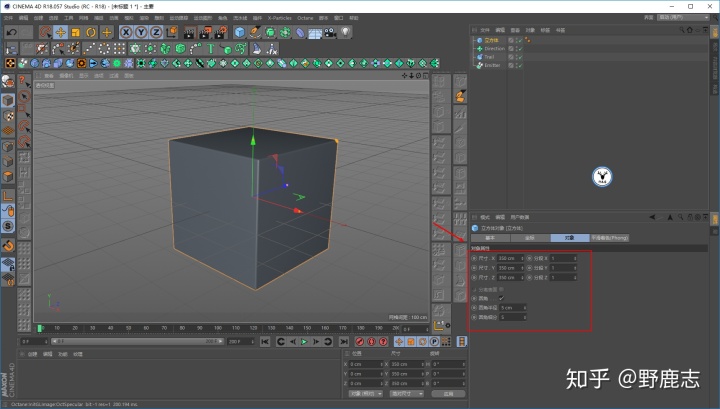Image resolution: width=720 pixels, height=409 pixels.
Task: Select the 立方体 cube object row
Action: pos(491,40)
